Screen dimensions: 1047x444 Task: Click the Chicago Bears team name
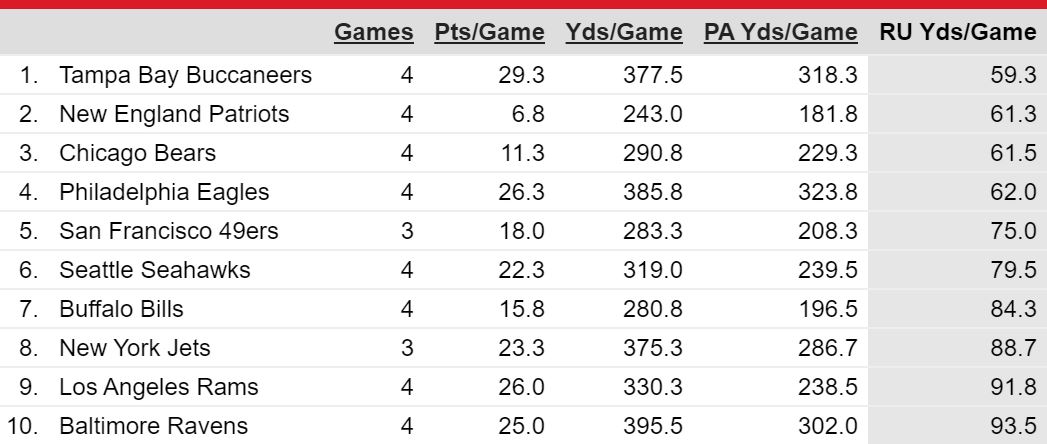point(138,153)
